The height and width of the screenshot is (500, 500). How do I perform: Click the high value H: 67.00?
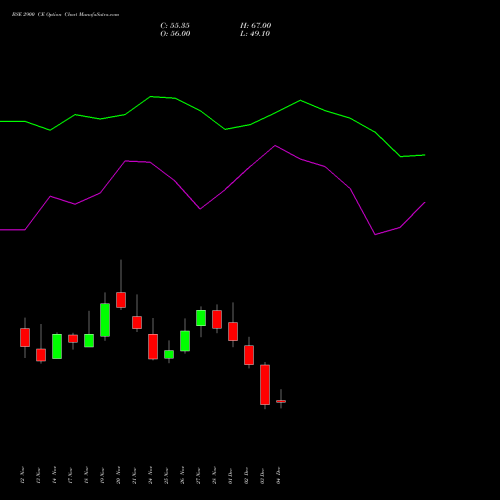click(256, 26)
